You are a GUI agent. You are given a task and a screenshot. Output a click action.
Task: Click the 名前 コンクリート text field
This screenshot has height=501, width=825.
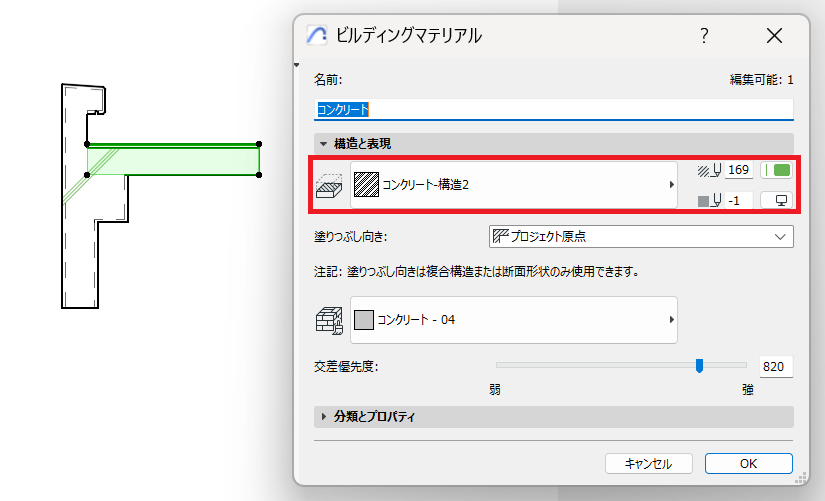coord(554,109)
